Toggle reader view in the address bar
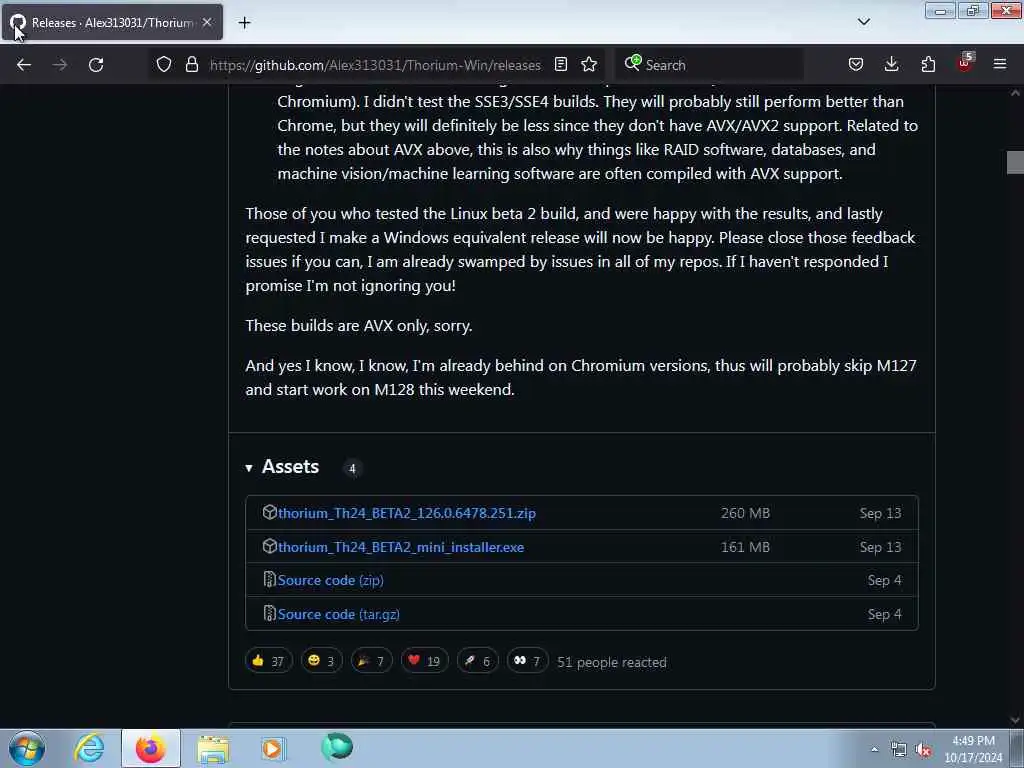 [560, 65]
